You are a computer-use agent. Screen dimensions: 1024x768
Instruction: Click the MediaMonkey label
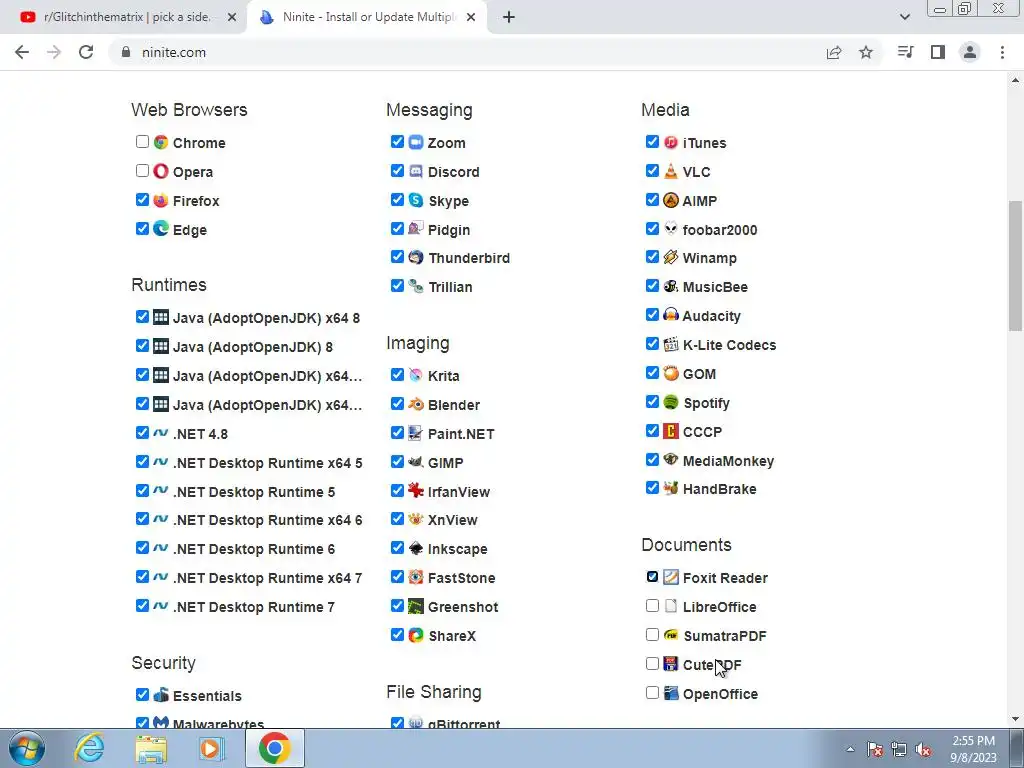(728, 460)
